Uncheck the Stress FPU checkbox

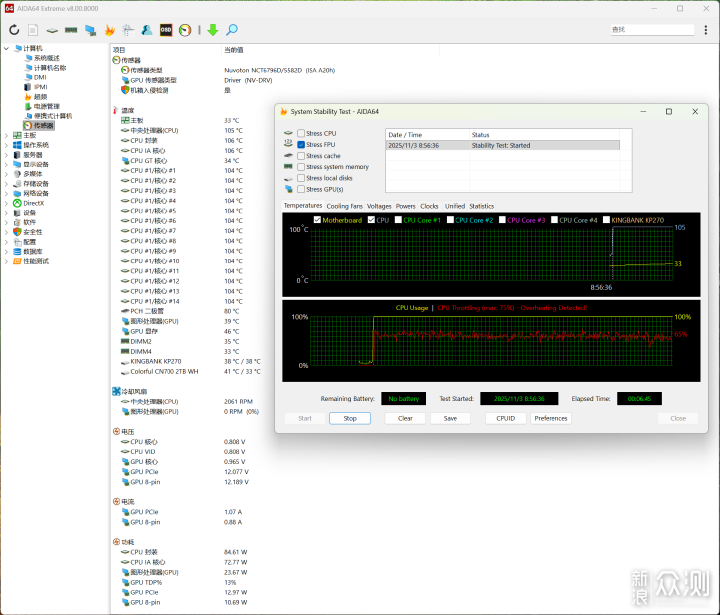301,144
